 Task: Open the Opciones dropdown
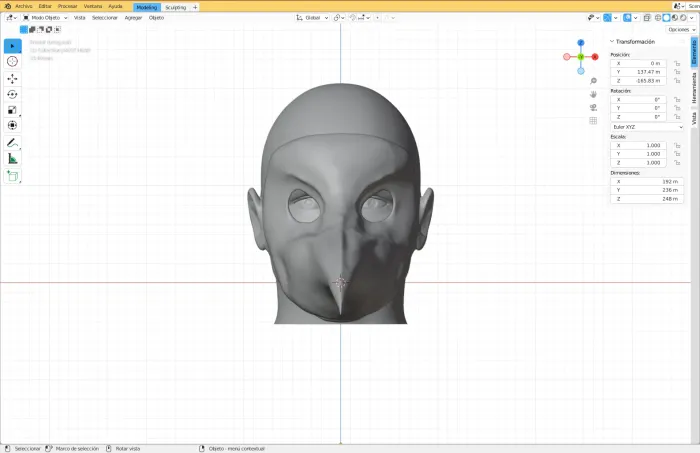point(681,29)
